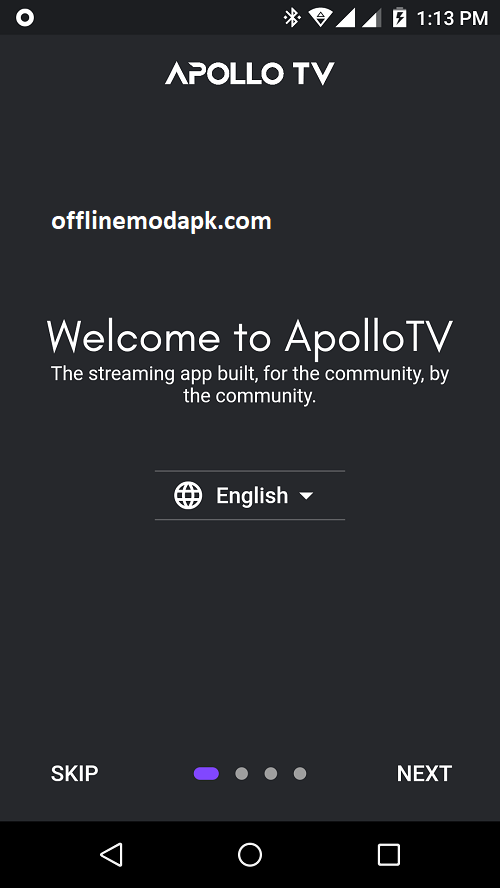Tap the Apollo TV logo
Screen dimensions: 500x888
tap(250, 74)
